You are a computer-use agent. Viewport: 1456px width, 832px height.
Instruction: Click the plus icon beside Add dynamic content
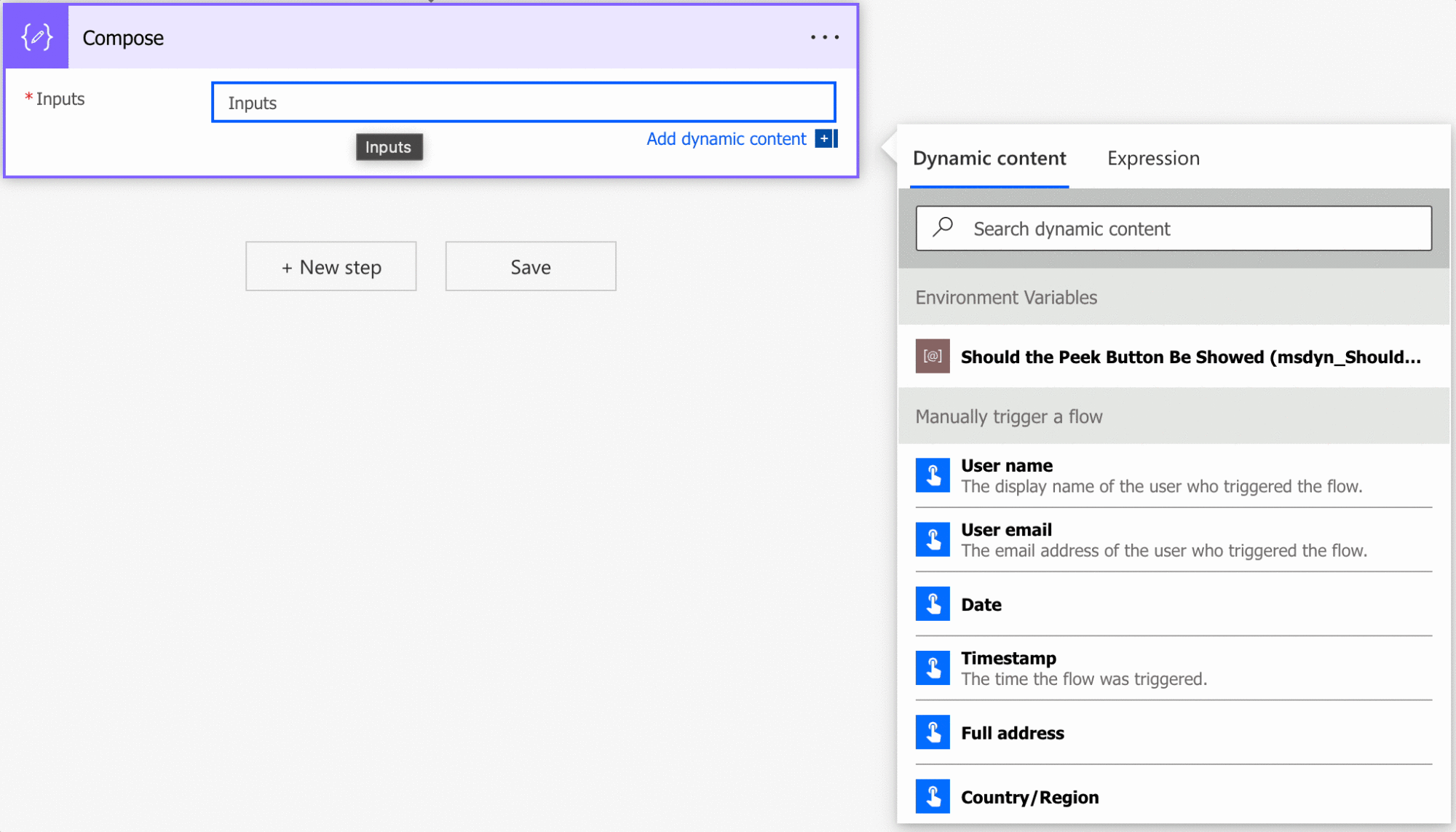(x=825, y=138)
